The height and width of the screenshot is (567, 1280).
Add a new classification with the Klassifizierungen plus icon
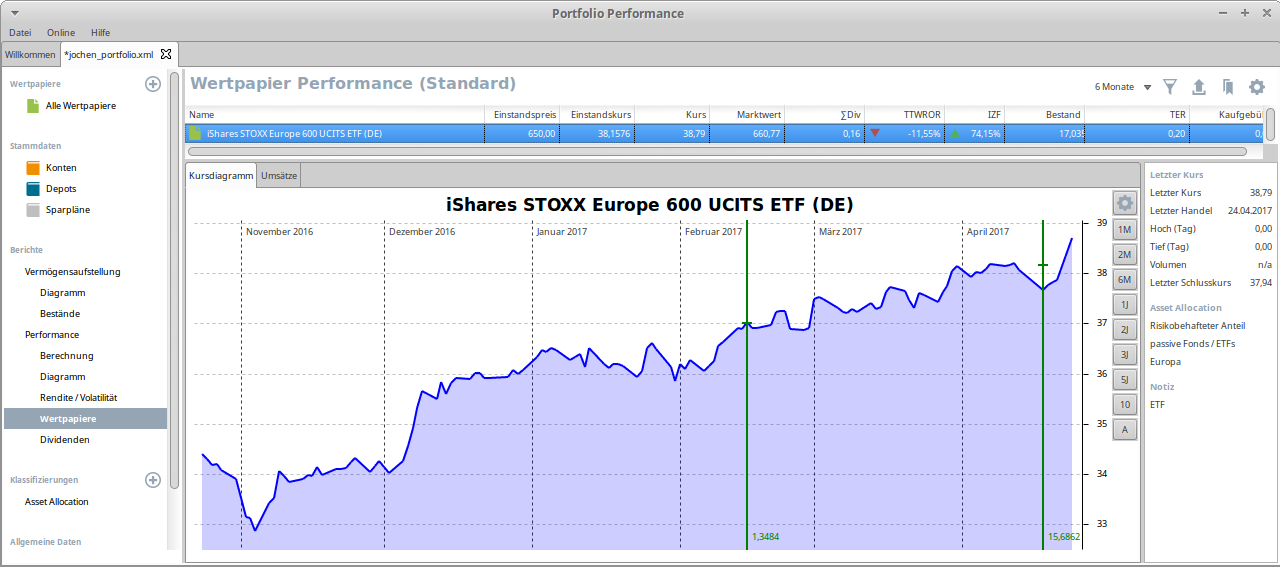point(153,480)
